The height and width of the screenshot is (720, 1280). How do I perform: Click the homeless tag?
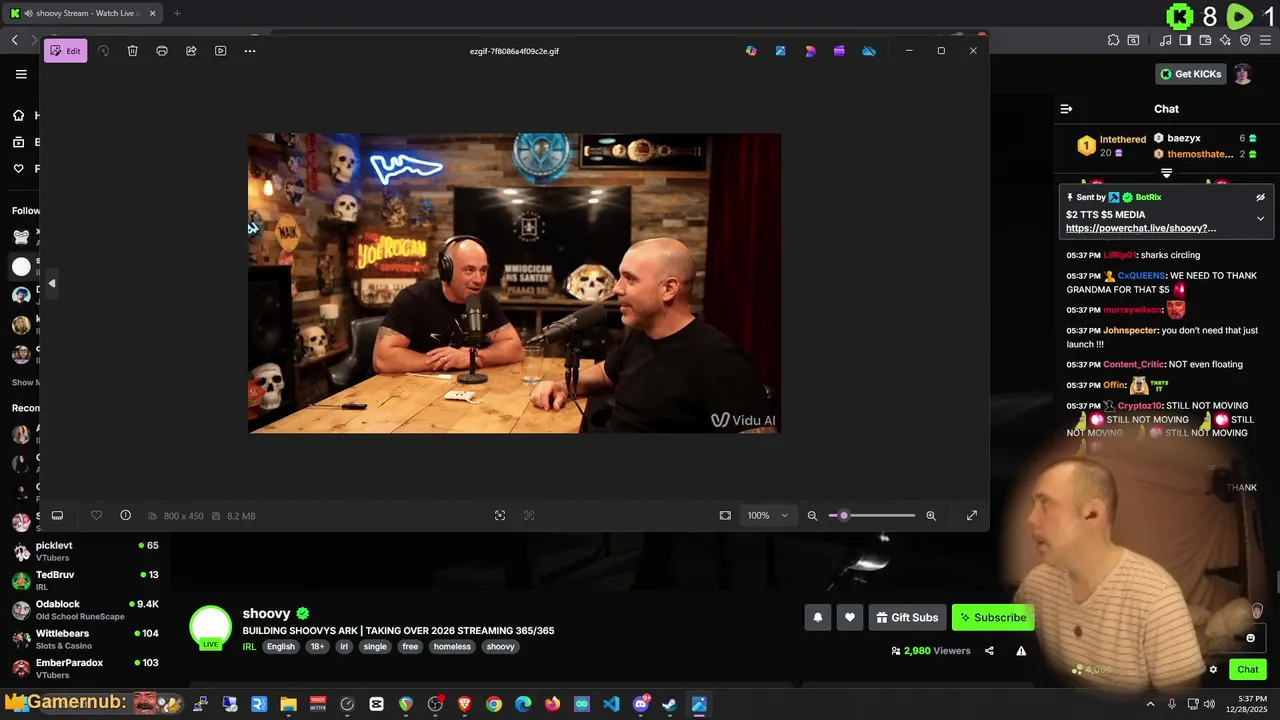pyautogui.click(x=452, y=647)
